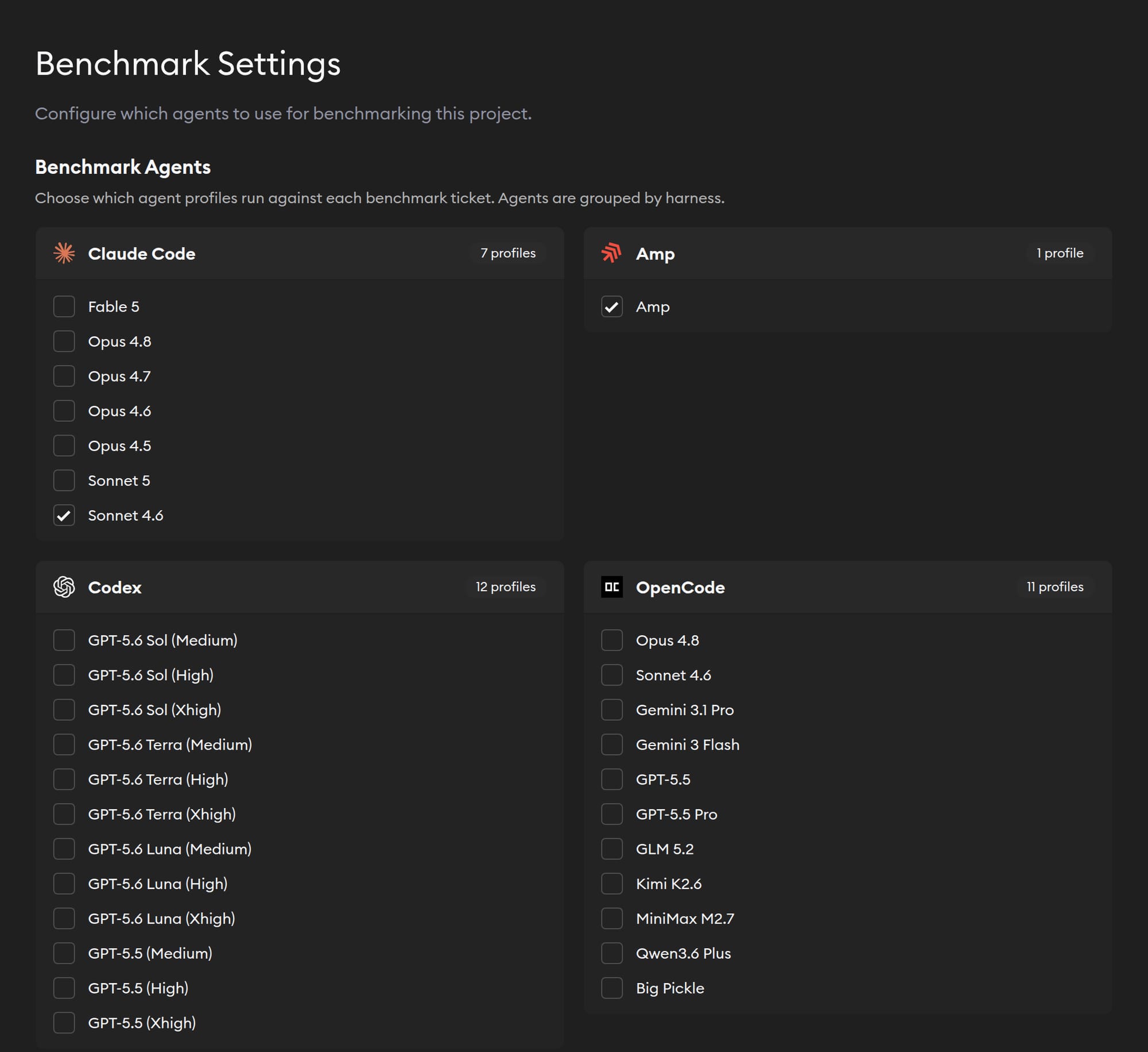Click the OpenCode group header title

[x=680, y=587]
